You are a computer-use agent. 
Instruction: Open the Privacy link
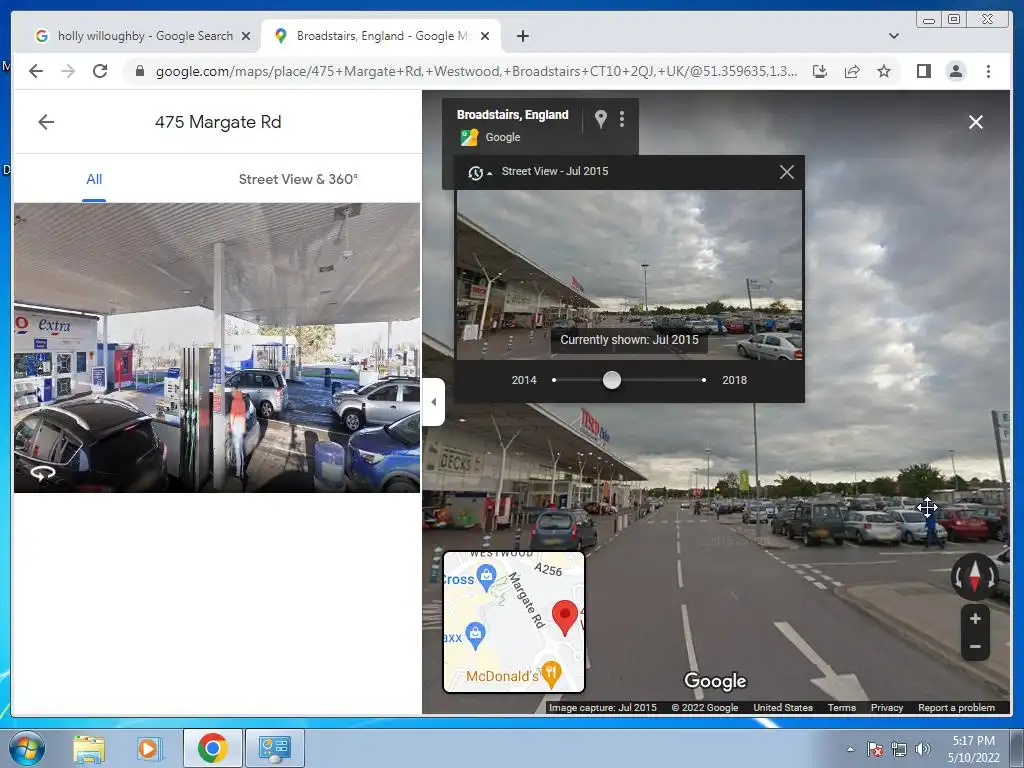click(887, 707)
